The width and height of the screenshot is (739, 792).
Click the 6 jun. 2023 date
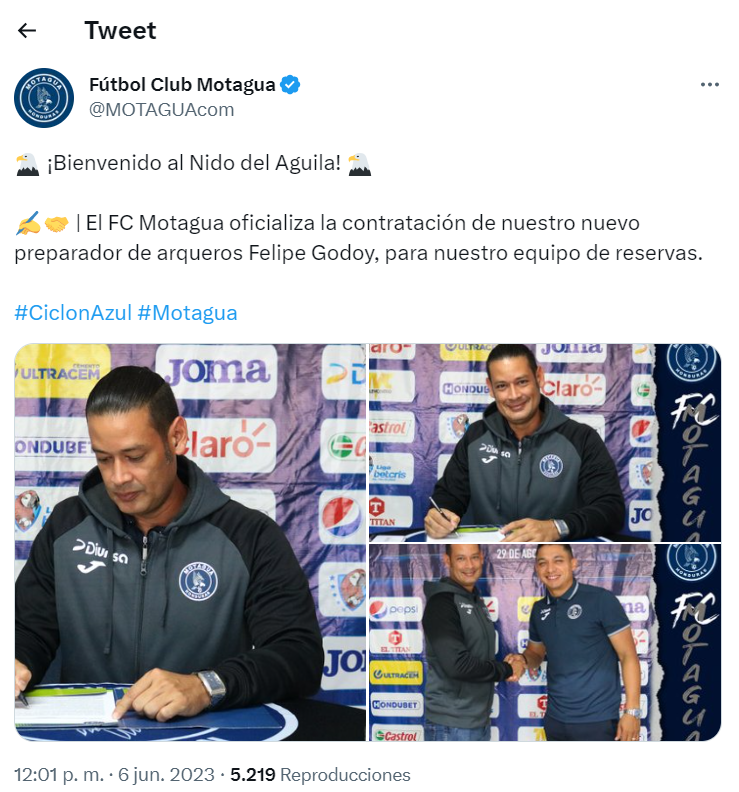(166, 775)
